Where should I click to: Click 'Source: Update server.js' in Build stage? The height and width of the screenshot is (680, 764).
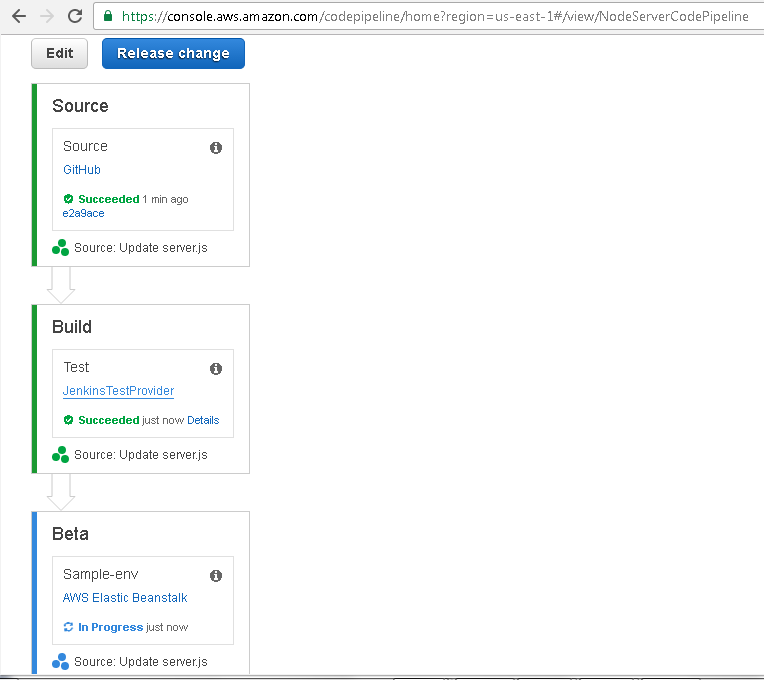click(x=141, y=455)
